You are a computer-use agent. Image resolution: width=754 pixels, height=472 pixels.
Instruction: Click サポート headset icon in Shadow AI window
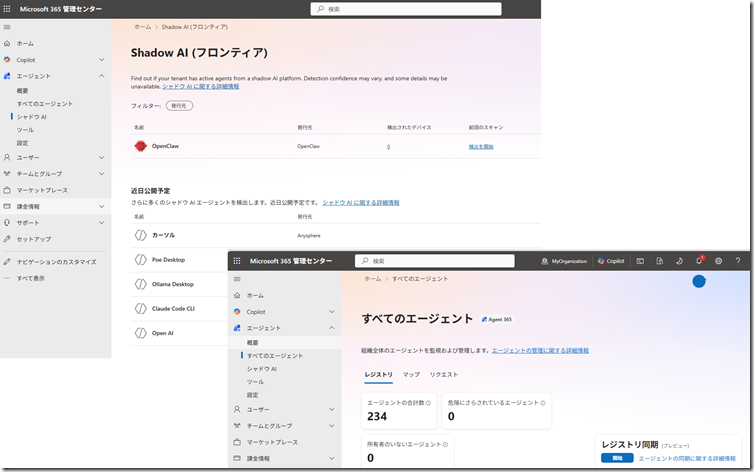tap(7, 223)
